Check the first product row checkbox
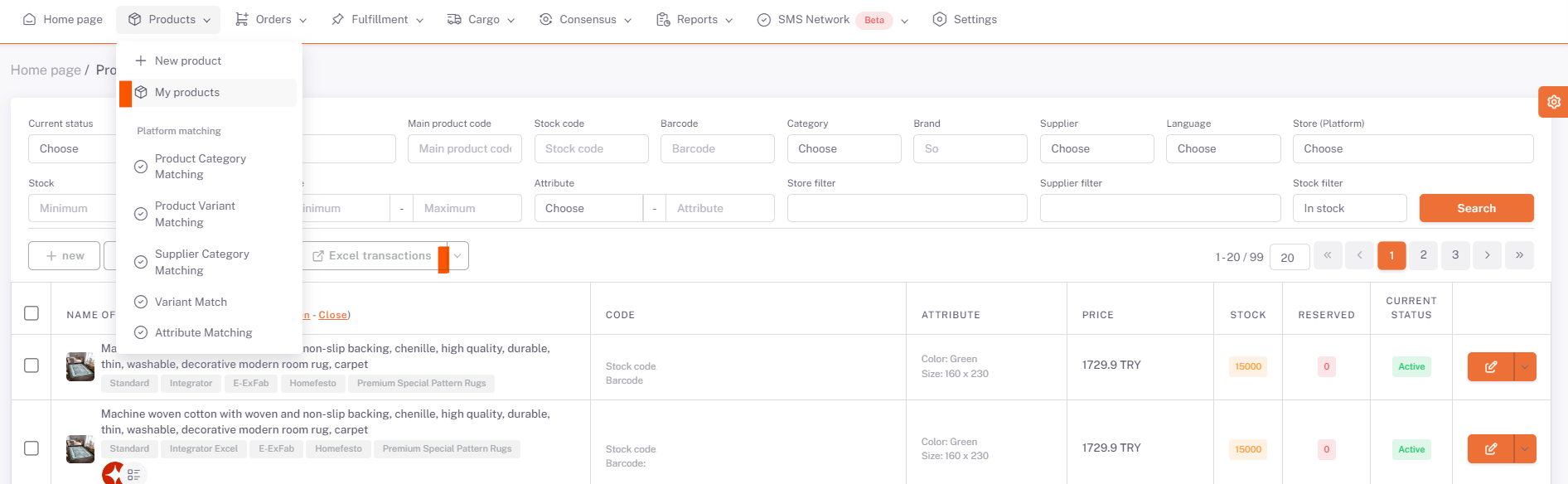This screenshot has width=1568, height=484. point(31,365)
